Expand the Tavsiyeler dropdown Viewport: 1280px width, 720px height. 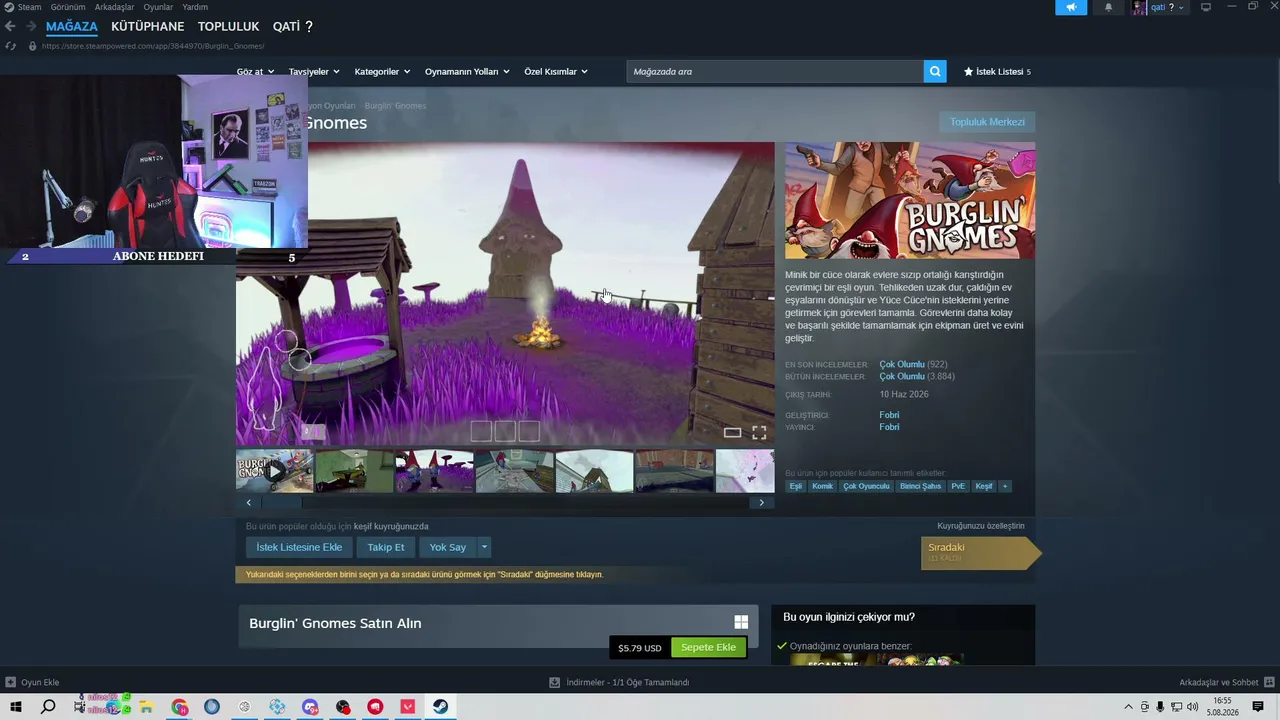click(314, 71)
